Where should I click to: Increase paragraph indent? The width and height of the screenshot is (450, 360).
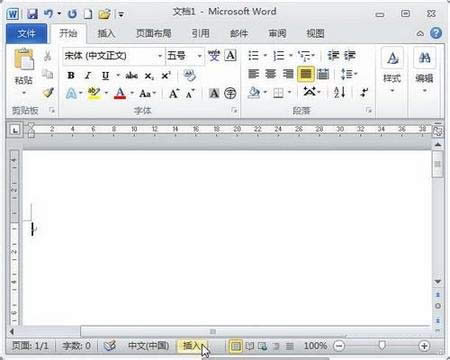[x=350, y=55]
